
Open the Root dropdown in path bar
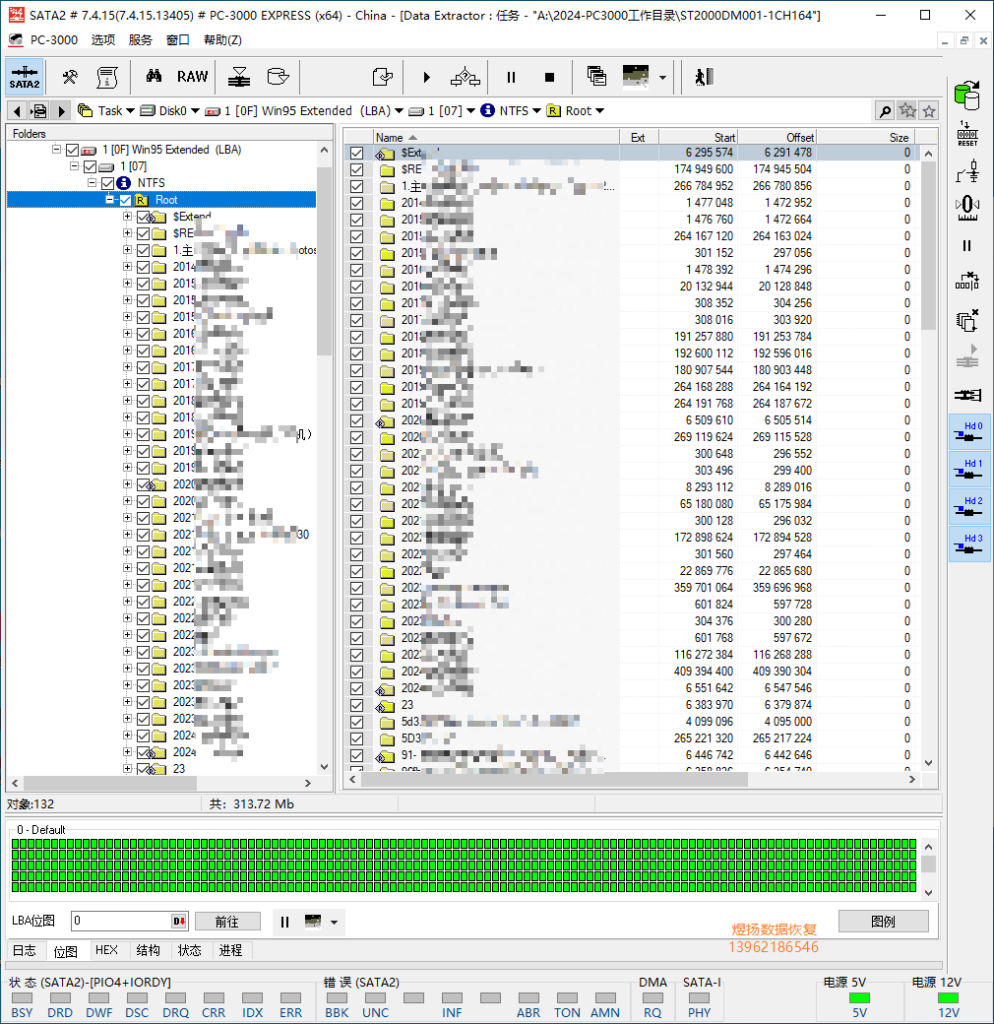pyautogui.click(x=600, y=111)
